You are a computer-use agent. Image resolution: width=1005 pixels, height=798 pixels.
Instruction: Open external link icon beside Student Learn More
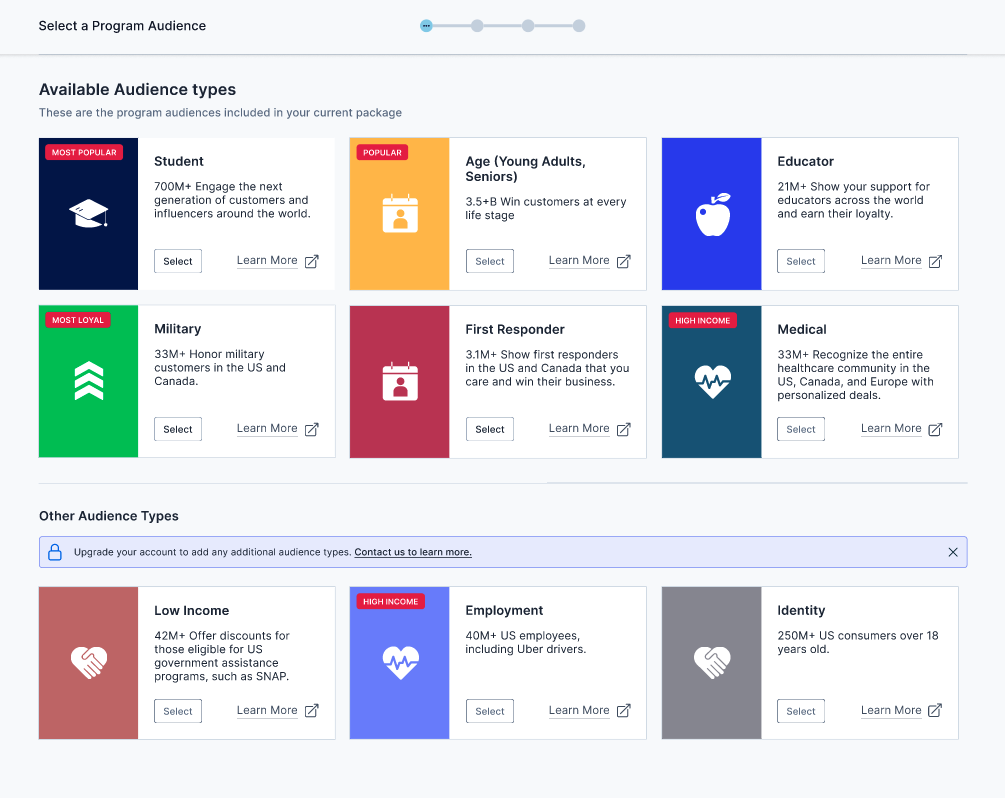pos(312,261)
